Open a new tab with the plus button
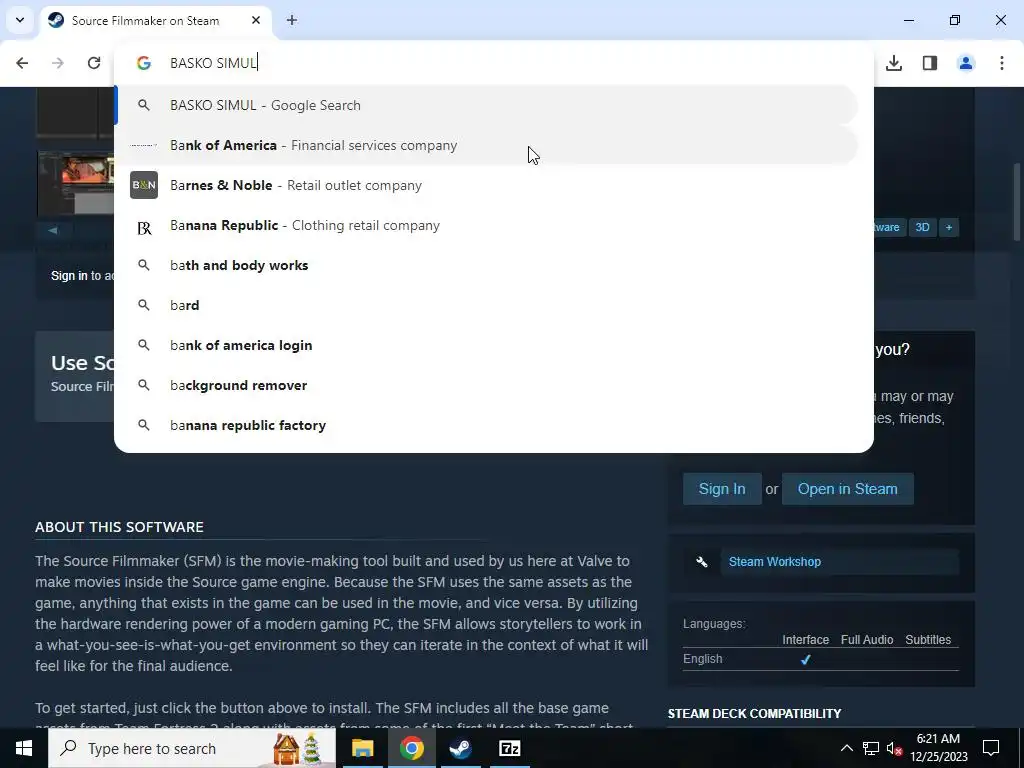1024x768 pixels. point(292,20)
